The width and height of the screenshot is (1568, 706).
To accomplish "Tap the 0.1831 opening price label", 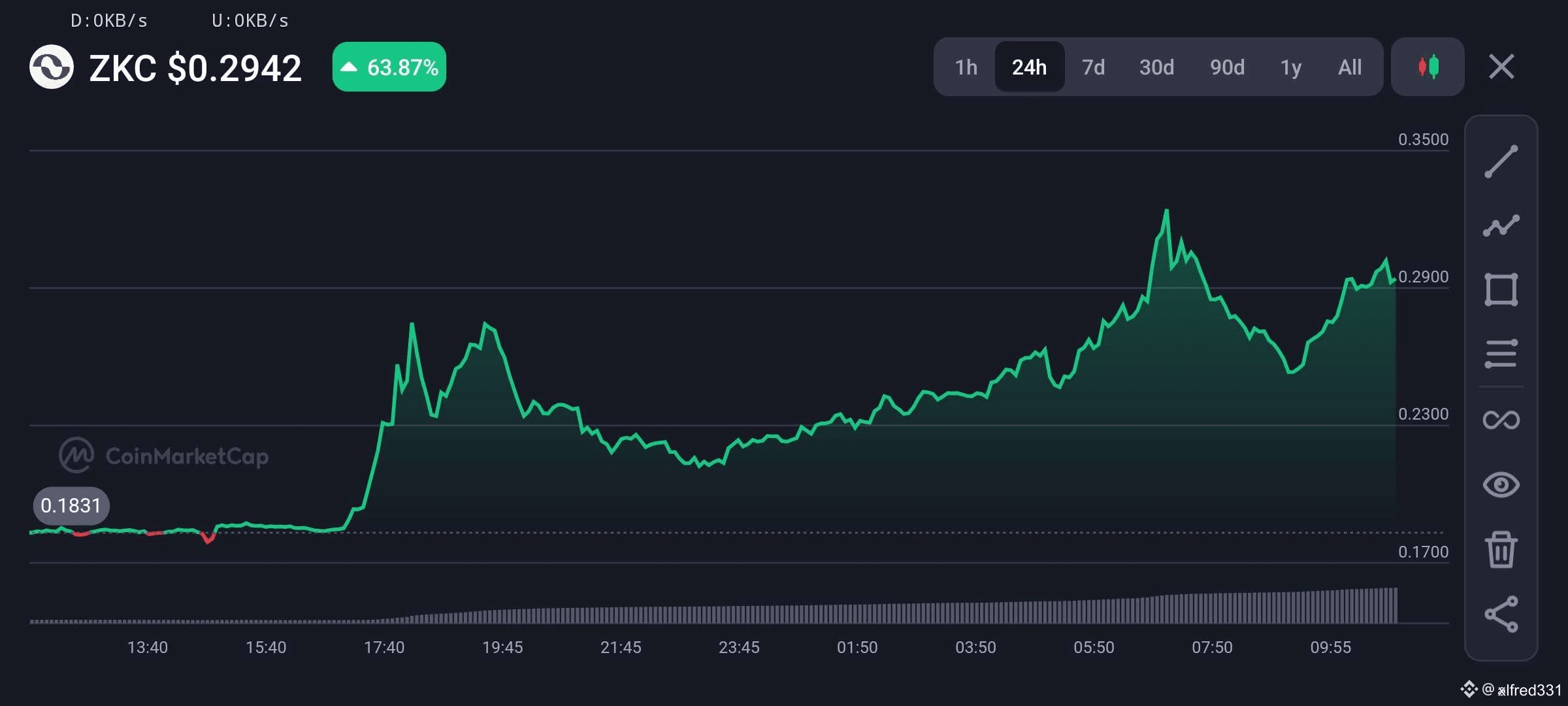I will tap(71, 505).
